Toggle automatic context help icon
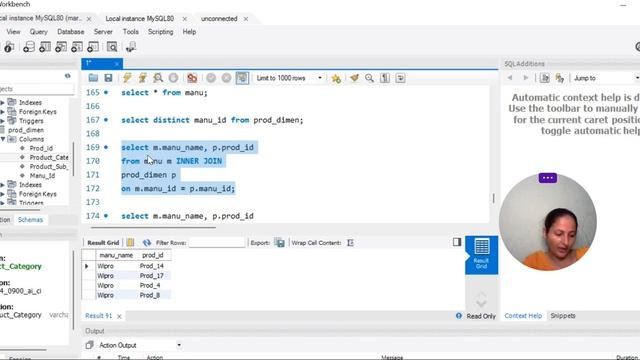 tap(560, 78)
